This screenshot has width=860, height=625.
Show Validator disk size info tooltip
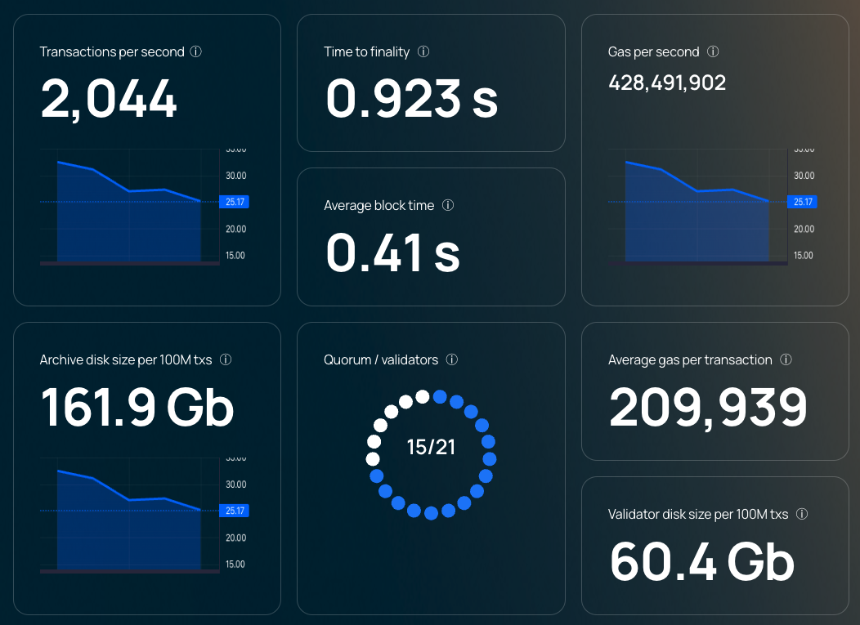[x=802, y=514]
